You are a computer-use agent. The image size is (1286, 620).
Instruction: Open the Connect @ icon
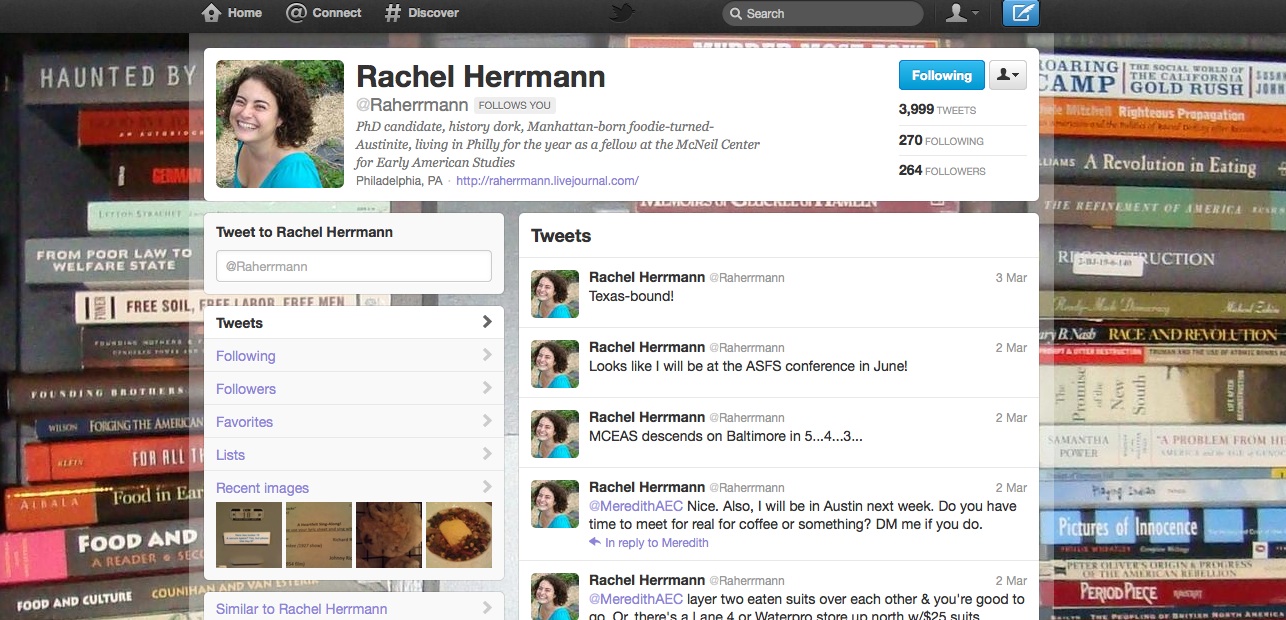coord(296,13)
